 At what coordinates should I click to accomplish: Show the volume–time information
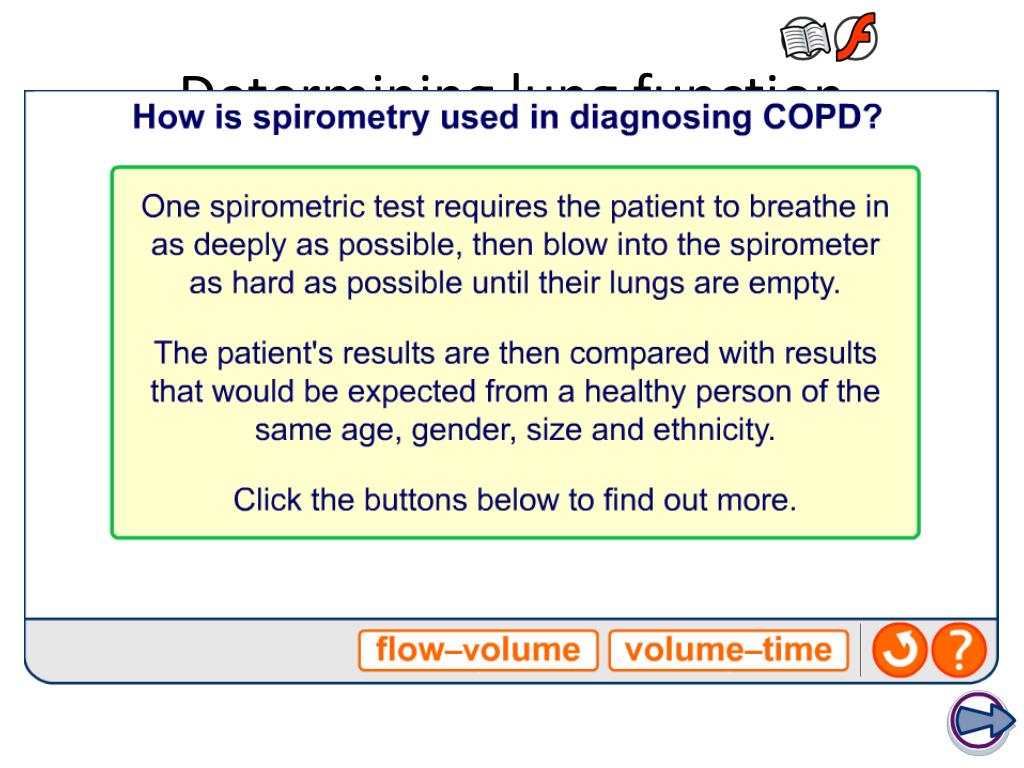click(x=728, y=651)
